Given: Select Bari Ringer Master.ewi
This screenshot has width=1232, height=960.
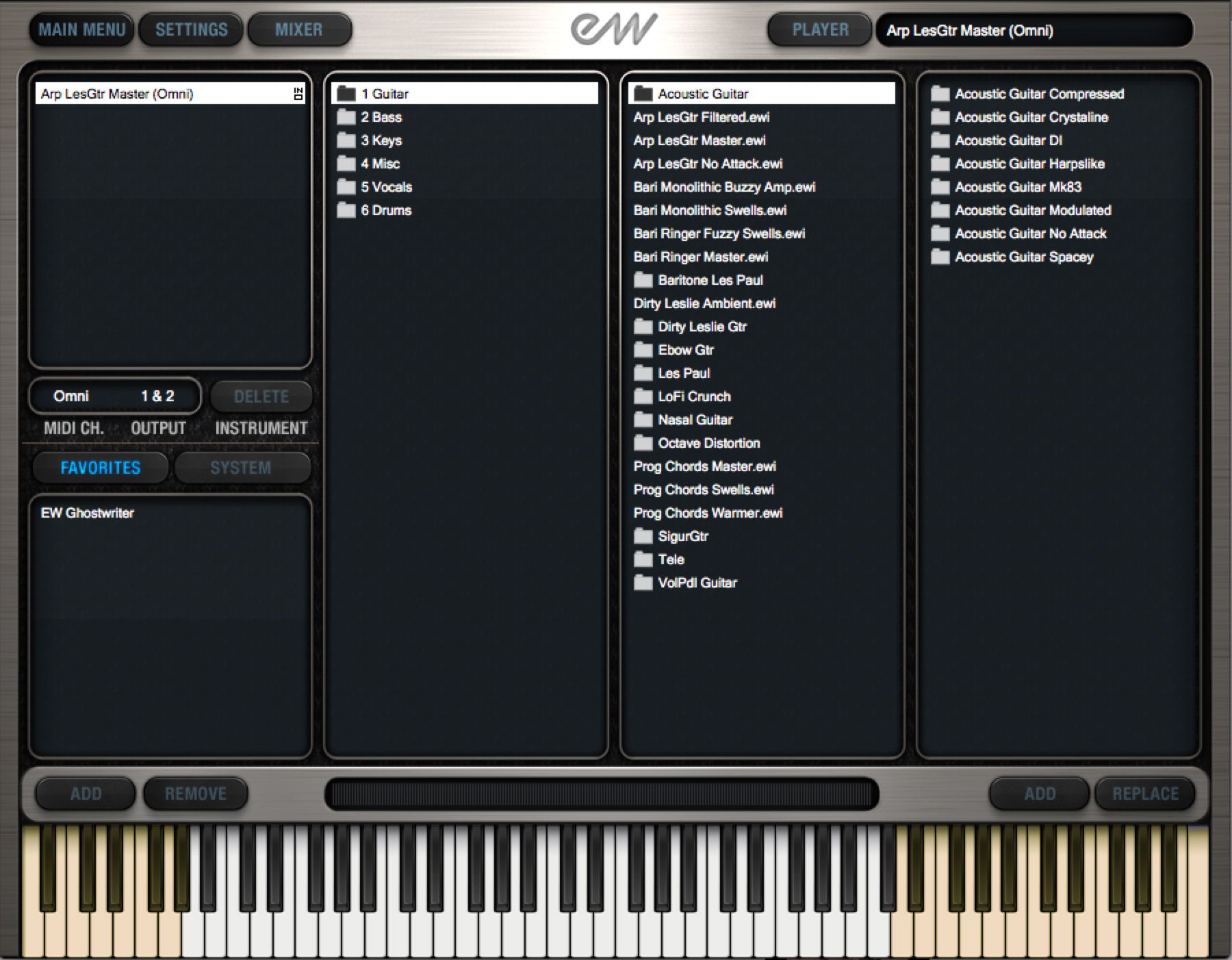Looking at the screenshot, I should (701, 257).
